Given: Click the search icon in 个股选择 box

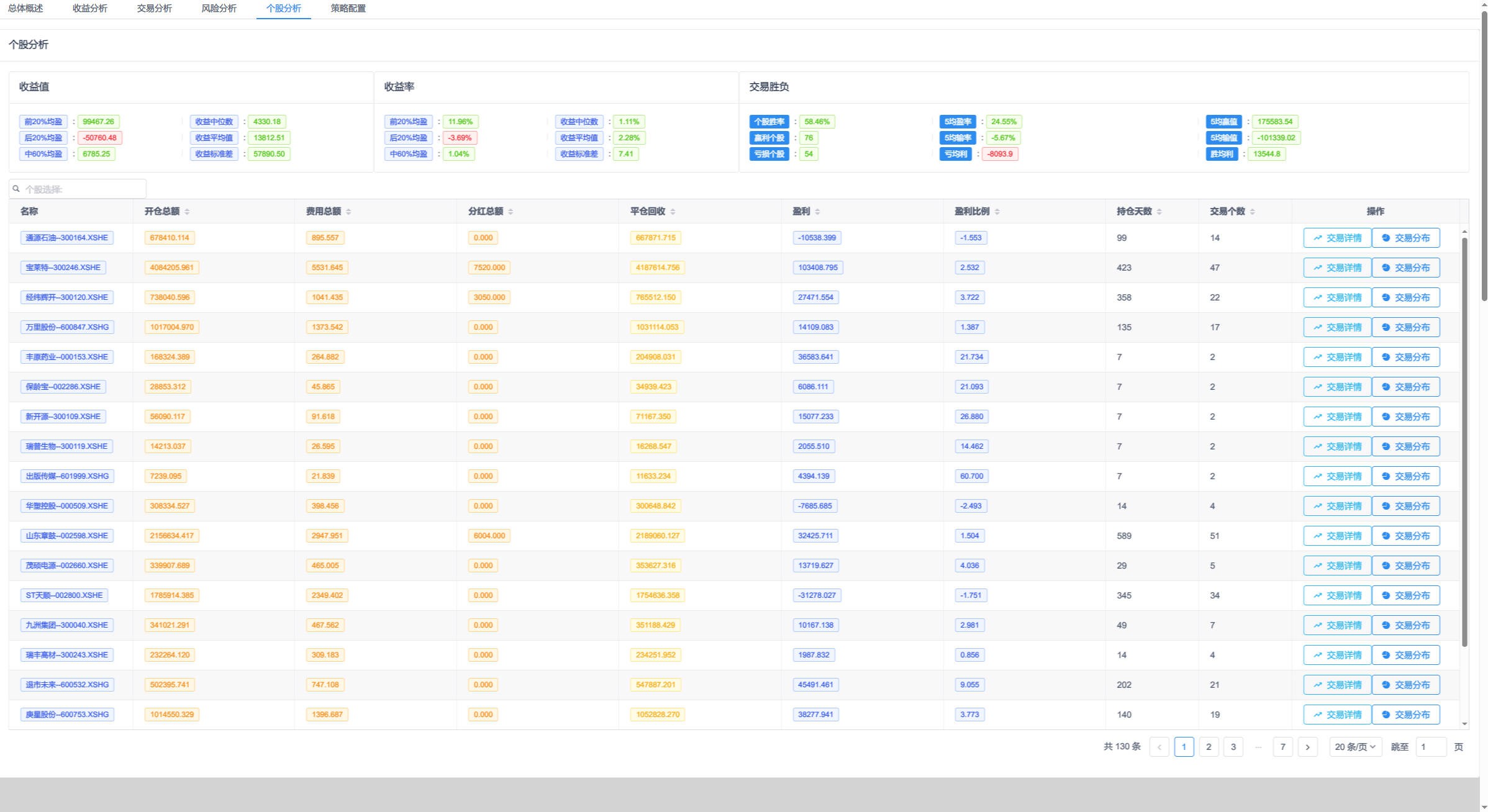Looking at the screenshot, I should (16, 189).
